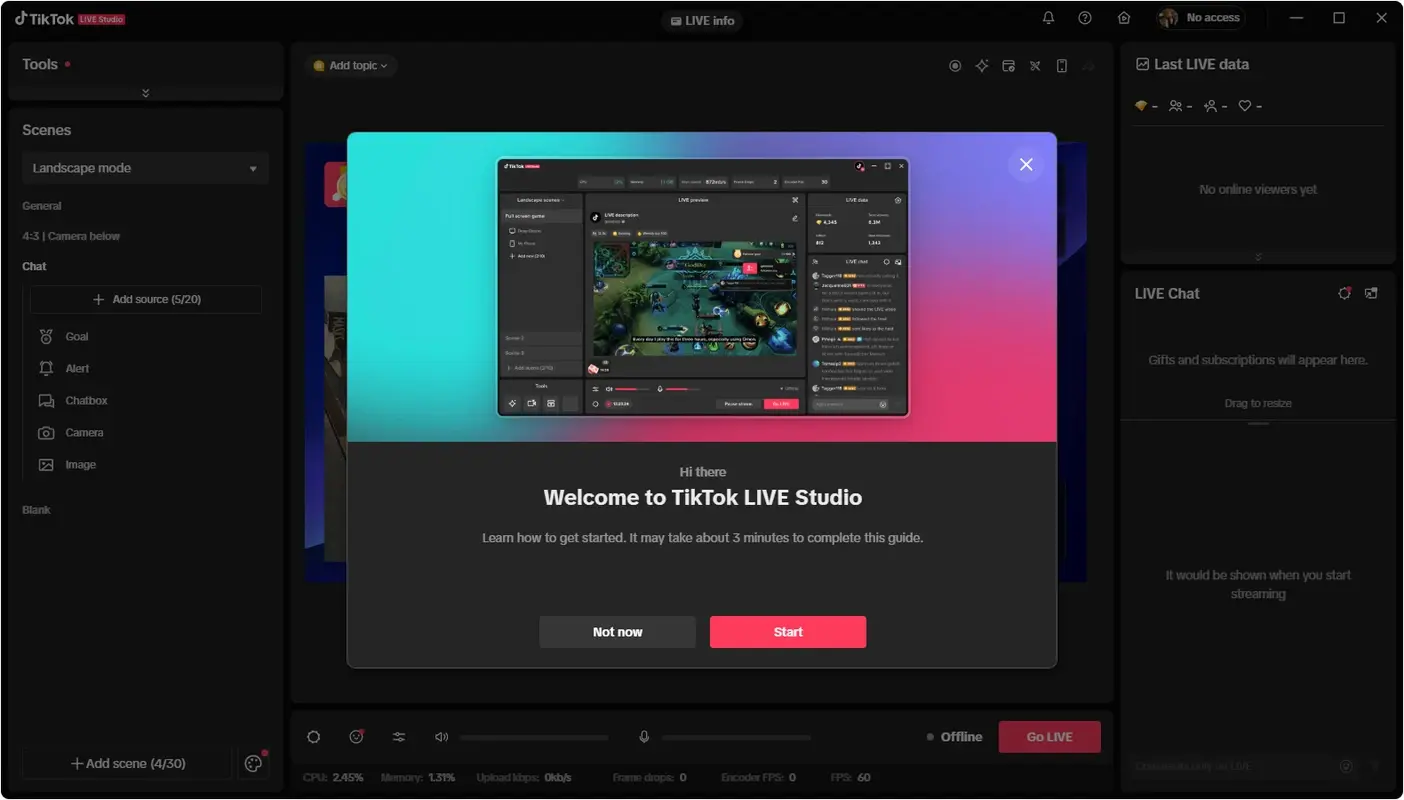Open the phone mirror view icon

(x=1061, y=65)
